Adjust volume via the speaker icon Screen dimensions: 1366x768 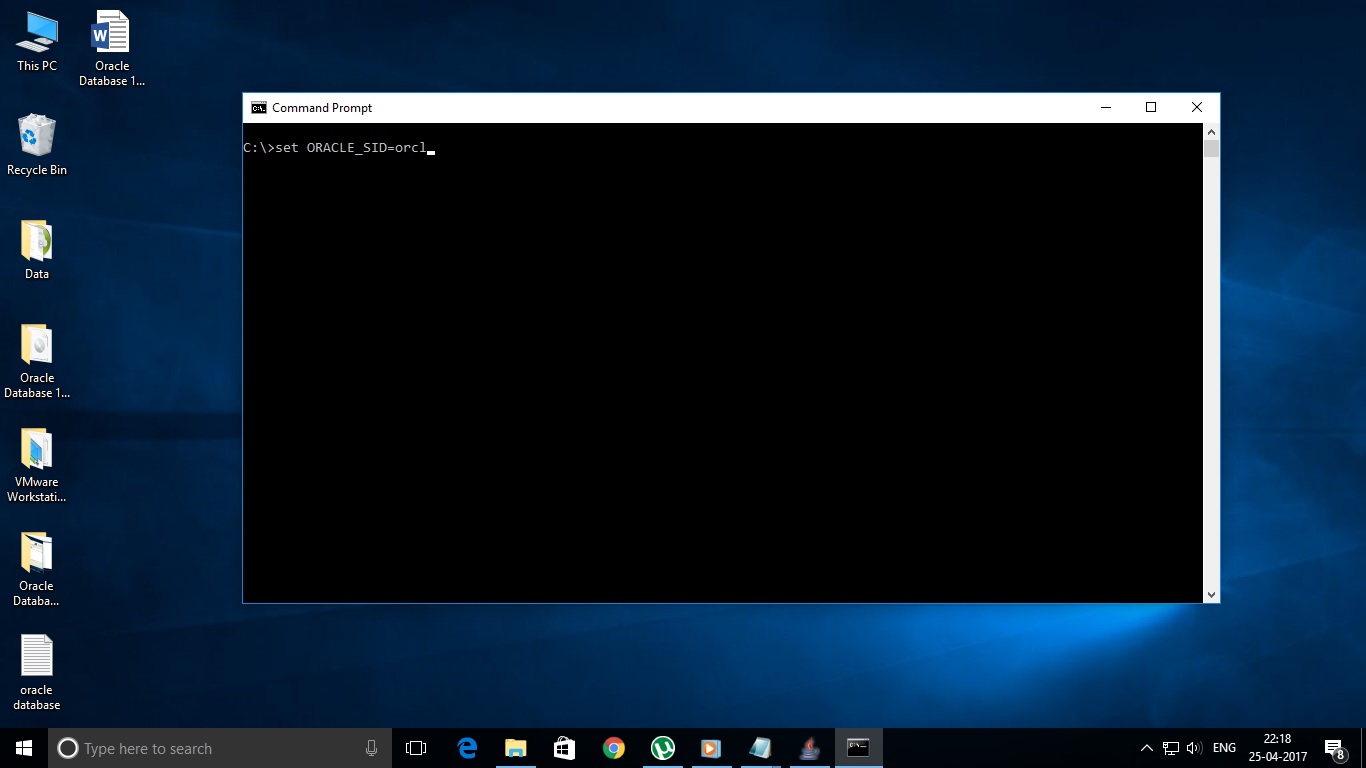point(1193,748)
